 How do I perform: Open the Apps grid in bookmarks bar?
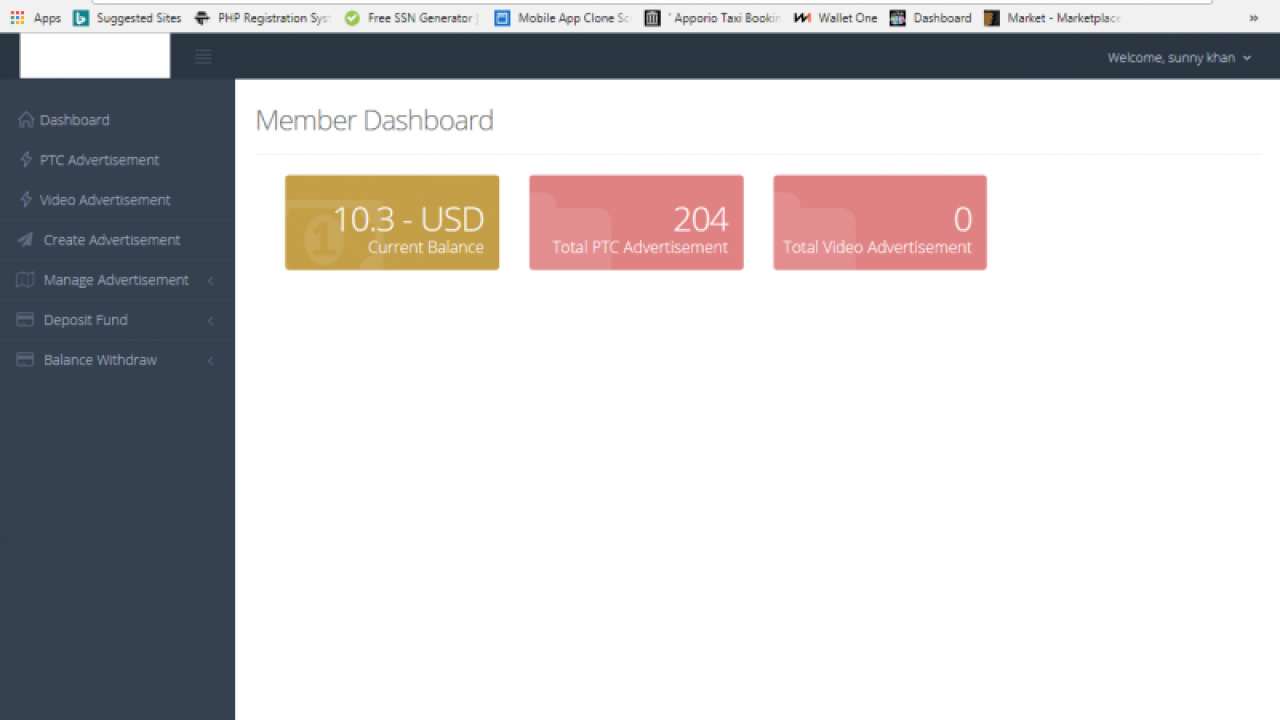pos(17,18)
